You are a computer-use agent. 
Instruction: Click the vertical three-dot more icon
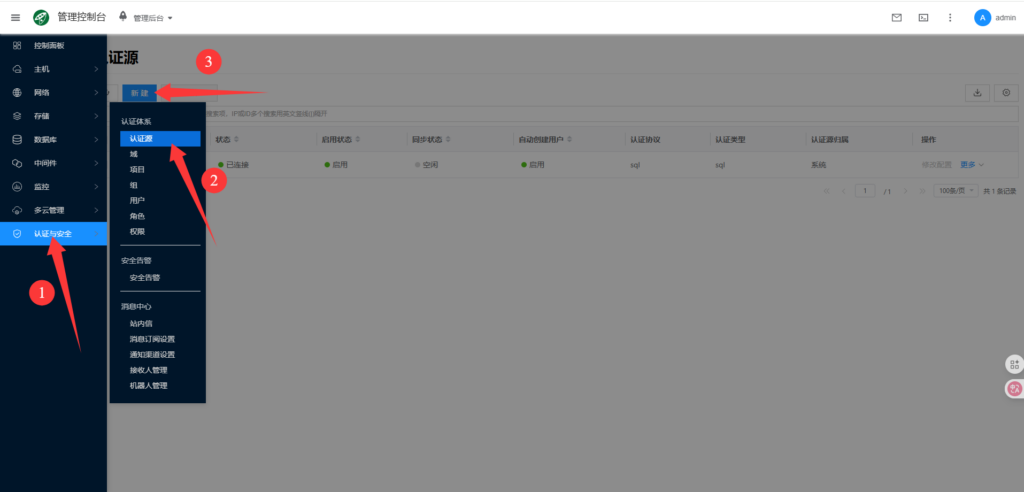tap(950, 17)
